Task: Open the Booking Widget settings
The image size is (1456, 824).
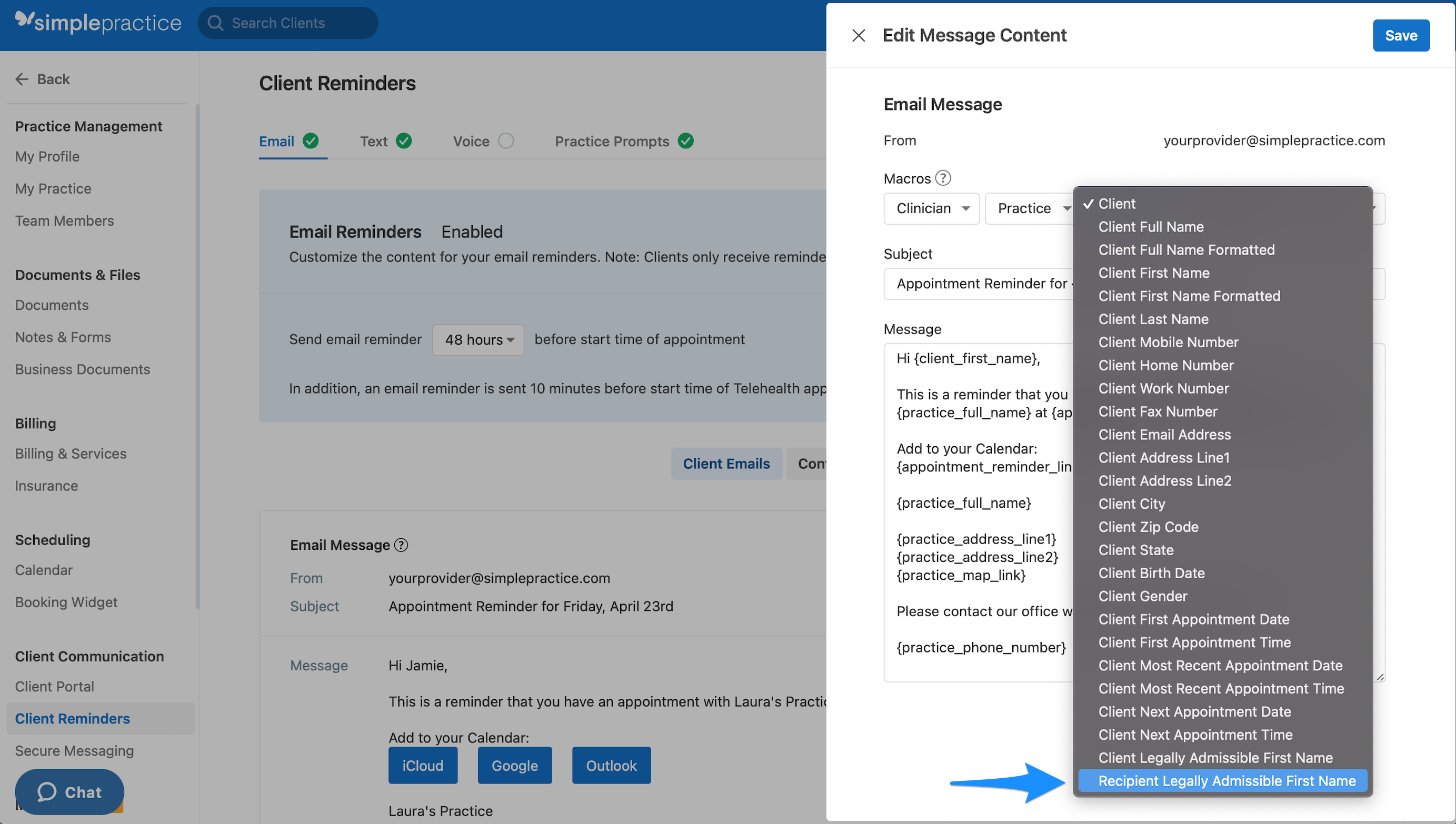Action: [66, 602]
